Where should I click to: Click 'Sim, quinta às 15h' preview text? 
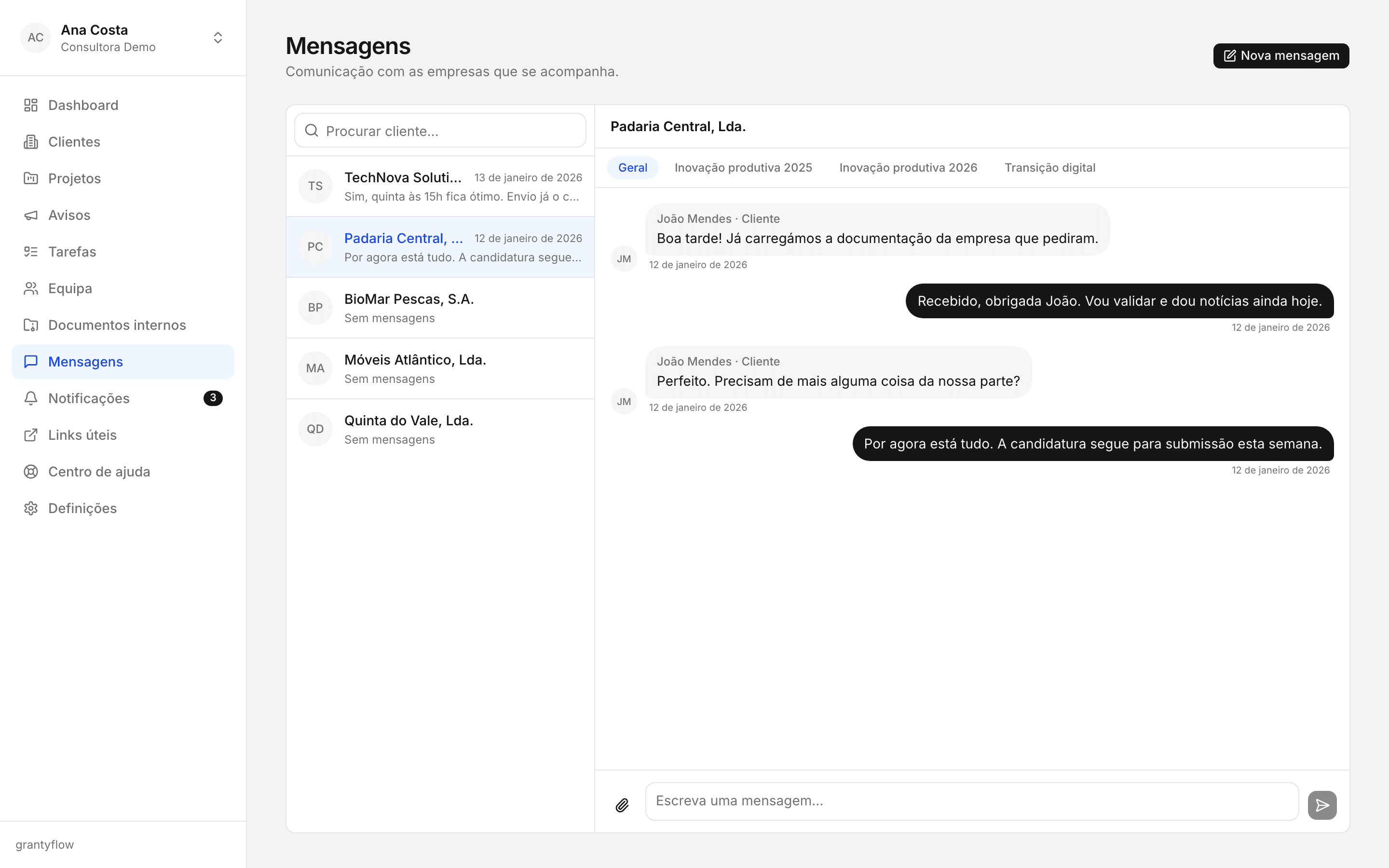point(462,197)
